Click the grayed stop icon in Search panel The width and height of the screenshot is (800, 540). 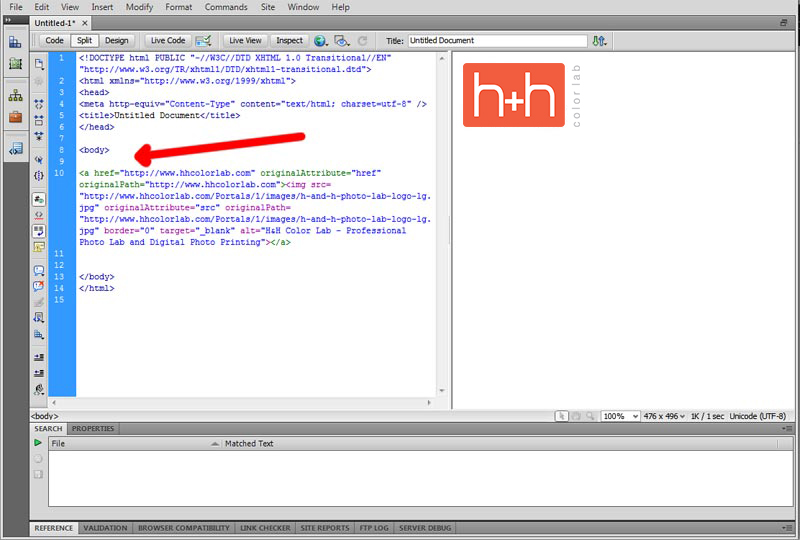click(x=38, y=458)
